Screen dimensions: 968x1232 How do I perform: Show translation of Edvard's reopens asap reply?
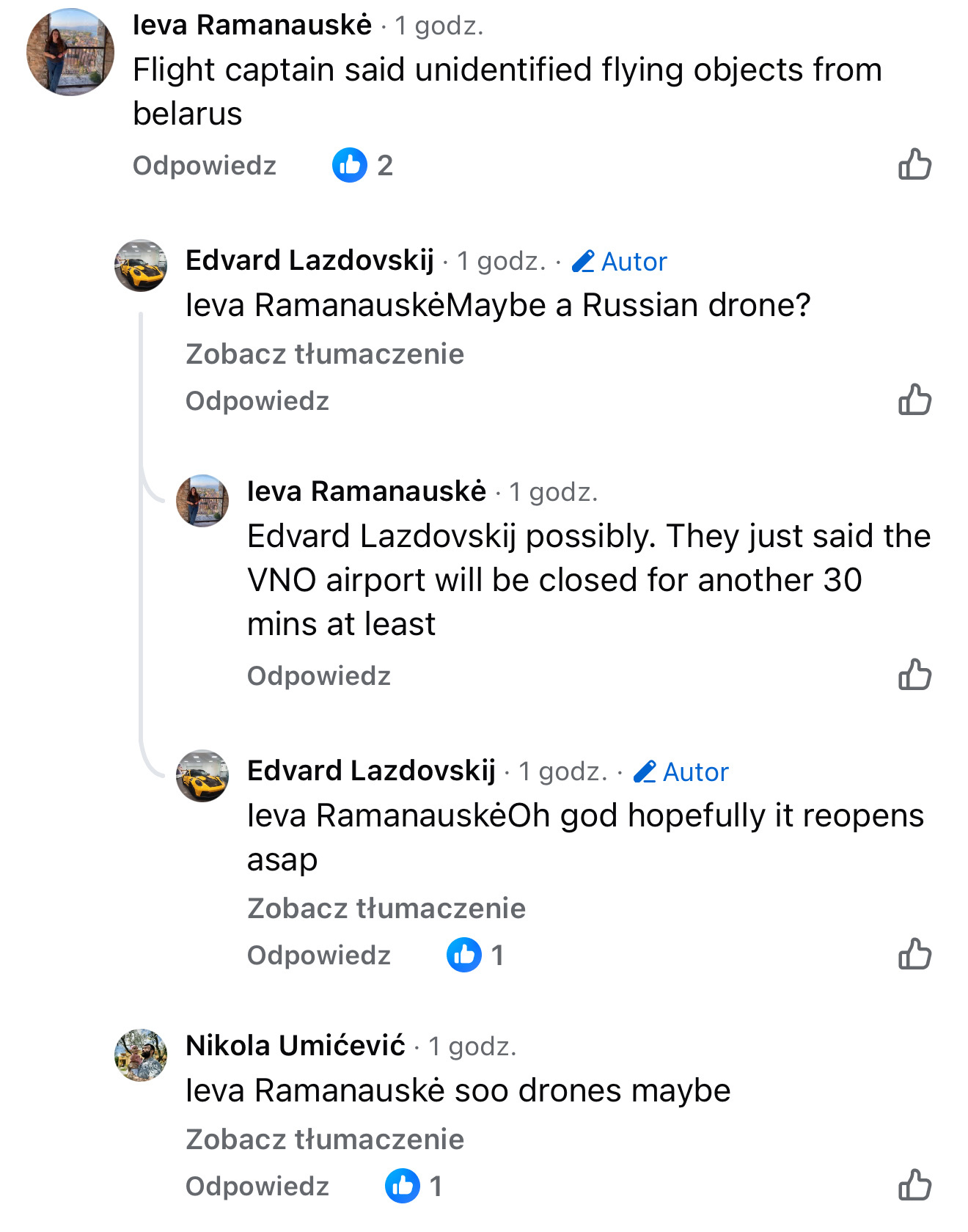pos(386,909)
